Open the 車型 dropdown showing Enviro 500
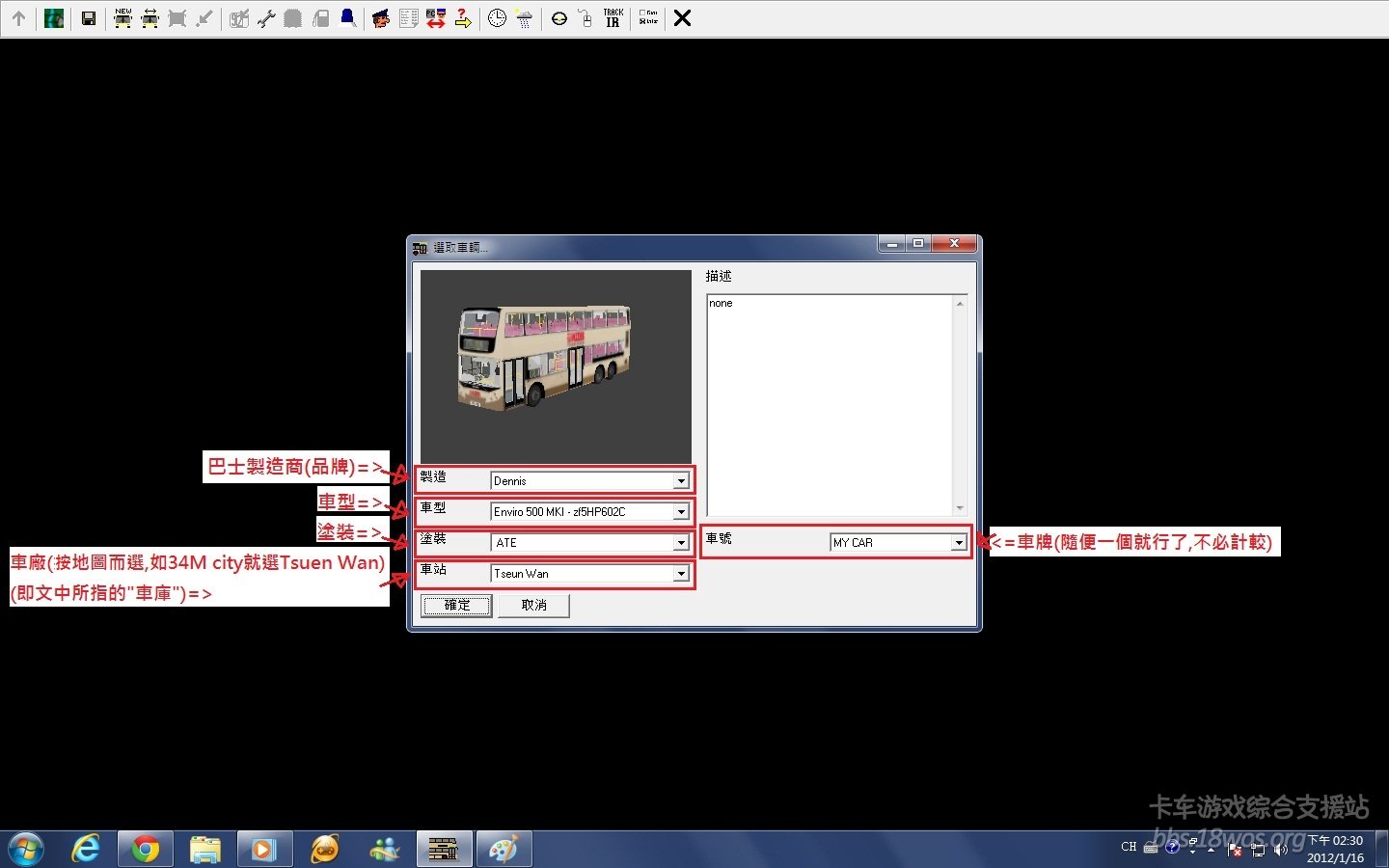 click(681, 512)
